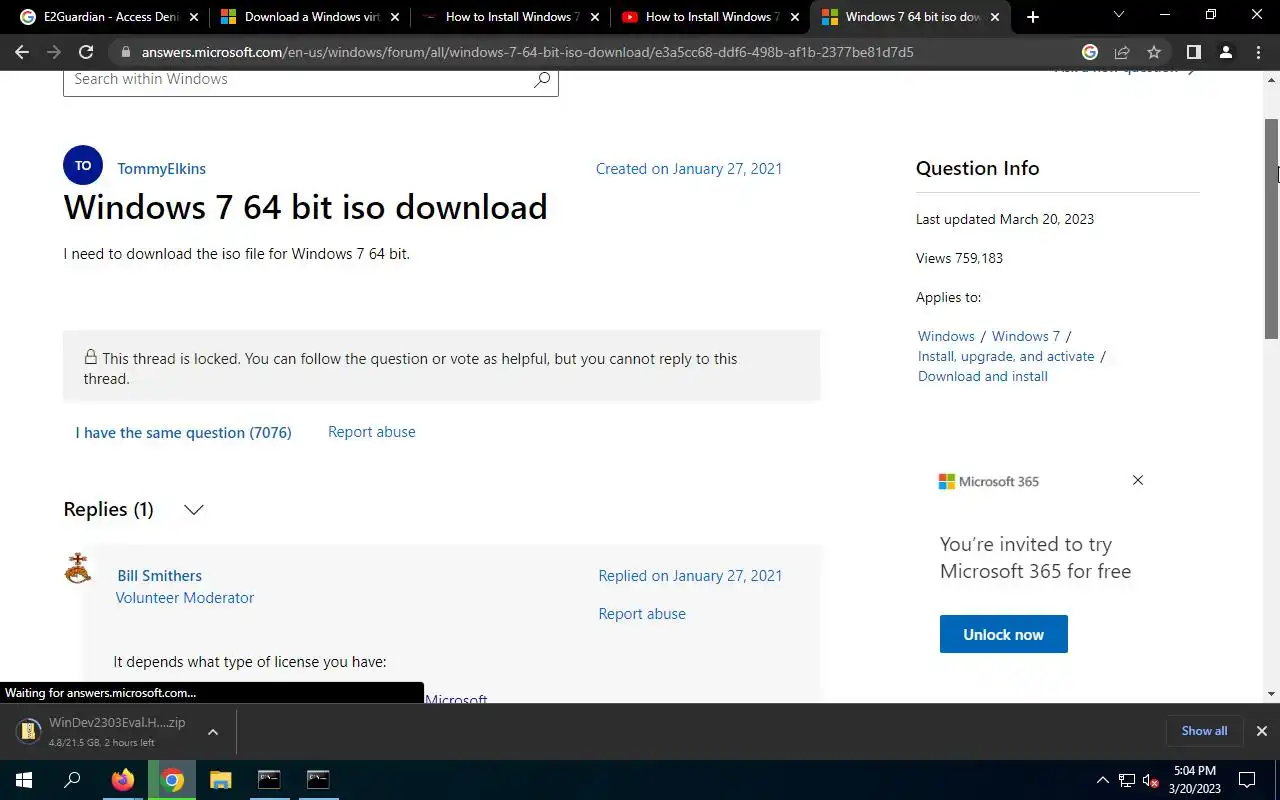Close the E2Guardian tab
Screen dimensions: 1280x800
194,17
